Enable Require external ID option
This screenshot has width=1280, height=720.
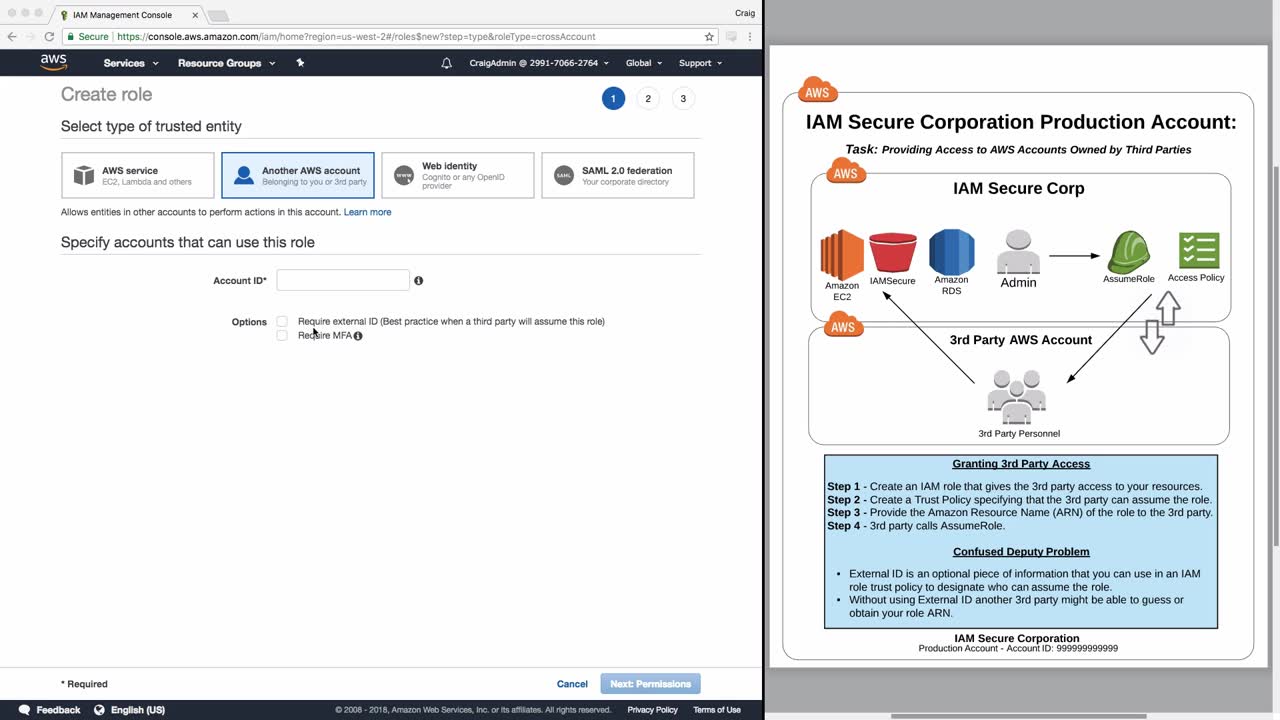(x=282, y=322)
